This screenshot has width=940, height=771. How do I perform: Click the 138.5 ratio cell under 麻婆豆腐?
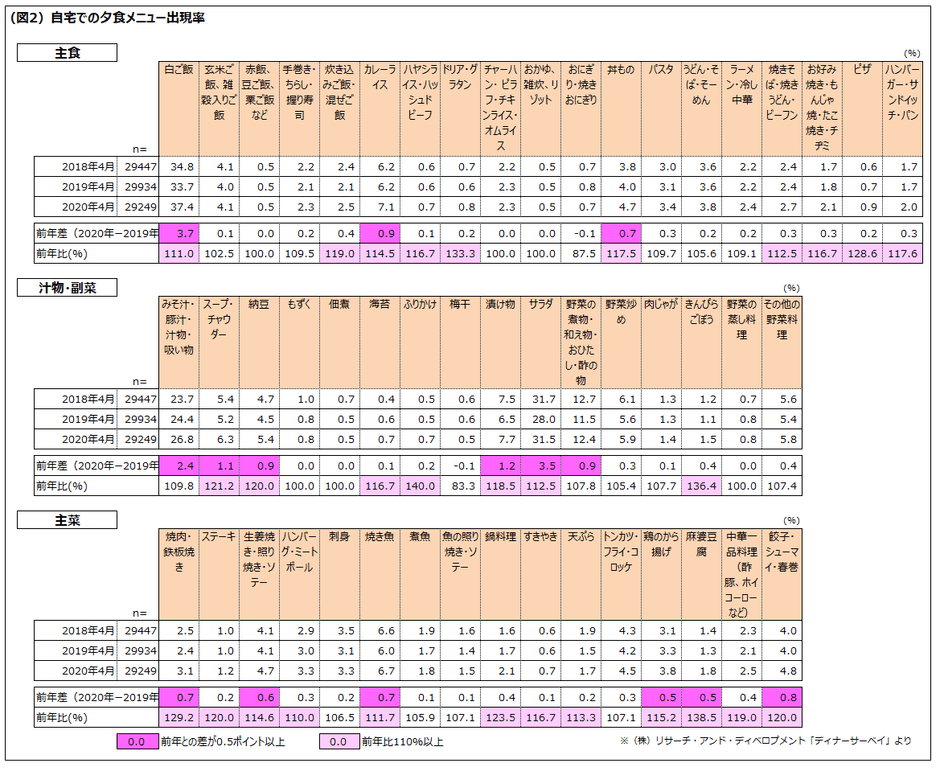pos(701,718)
